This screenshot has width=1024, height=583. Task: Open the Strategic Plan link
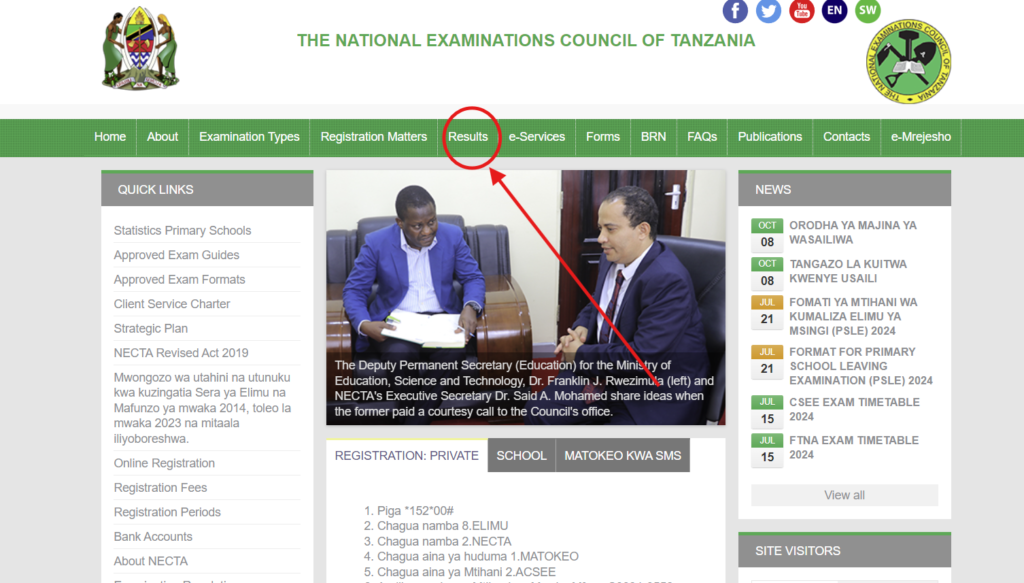[150, 328]
